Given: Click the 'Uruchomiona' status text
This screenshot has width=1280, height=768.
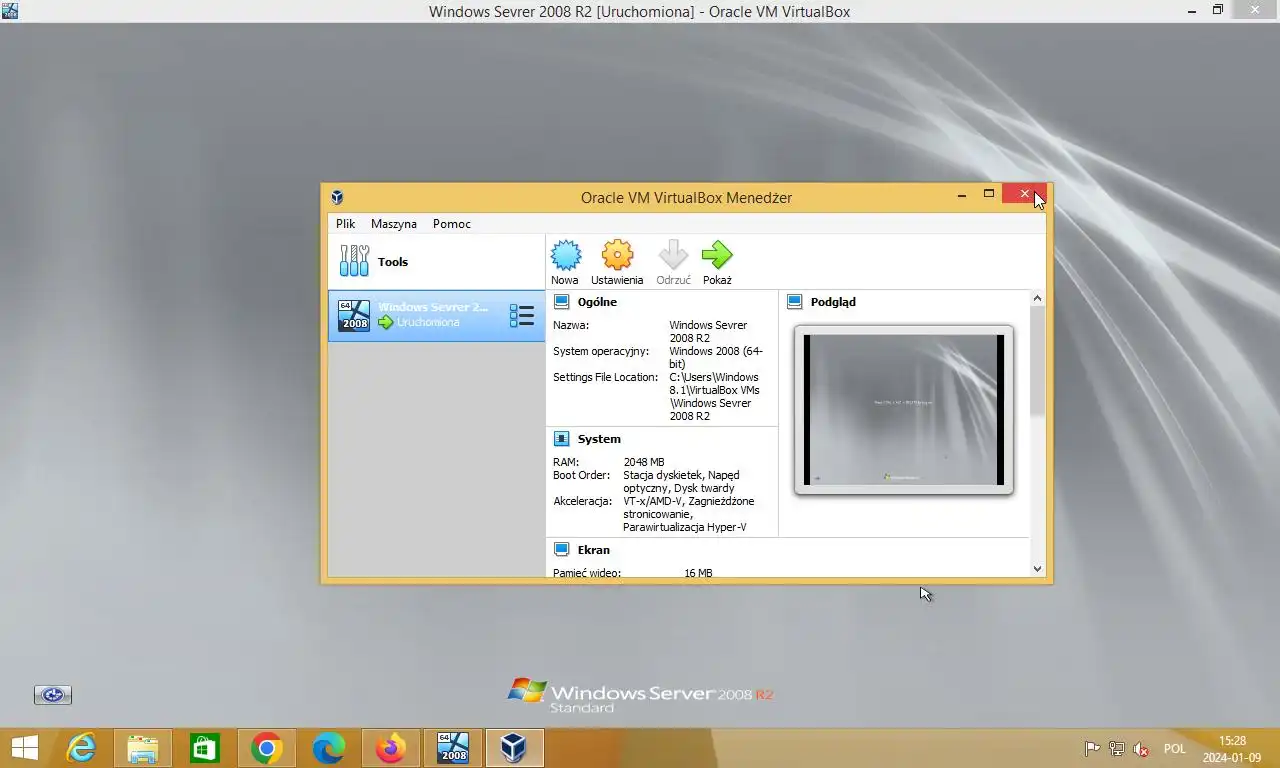Looking at the screenshot, I should point(428,322).
